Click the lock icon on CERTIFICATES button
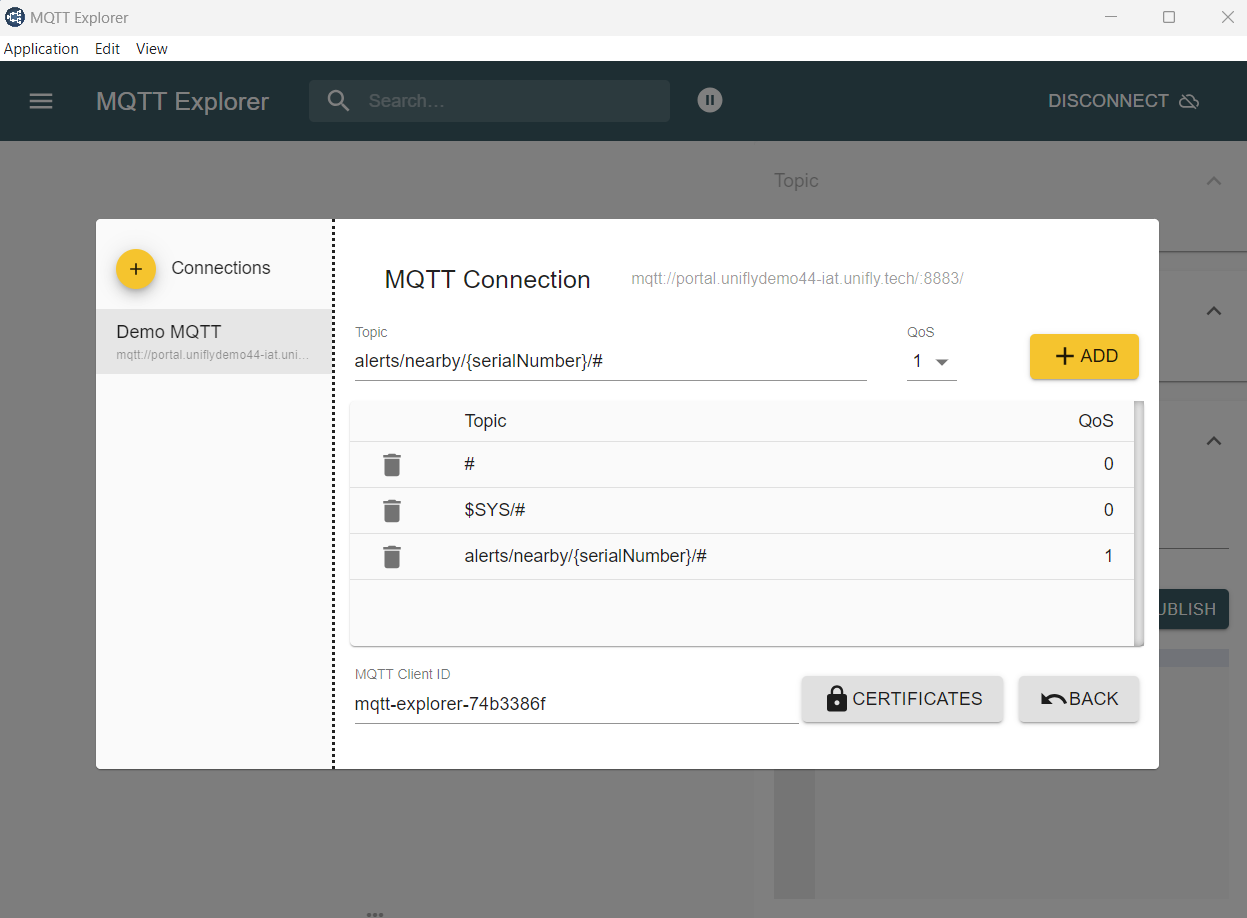Image resolution: width=1247 pixels, height=918 pixels. click(838, 698)
